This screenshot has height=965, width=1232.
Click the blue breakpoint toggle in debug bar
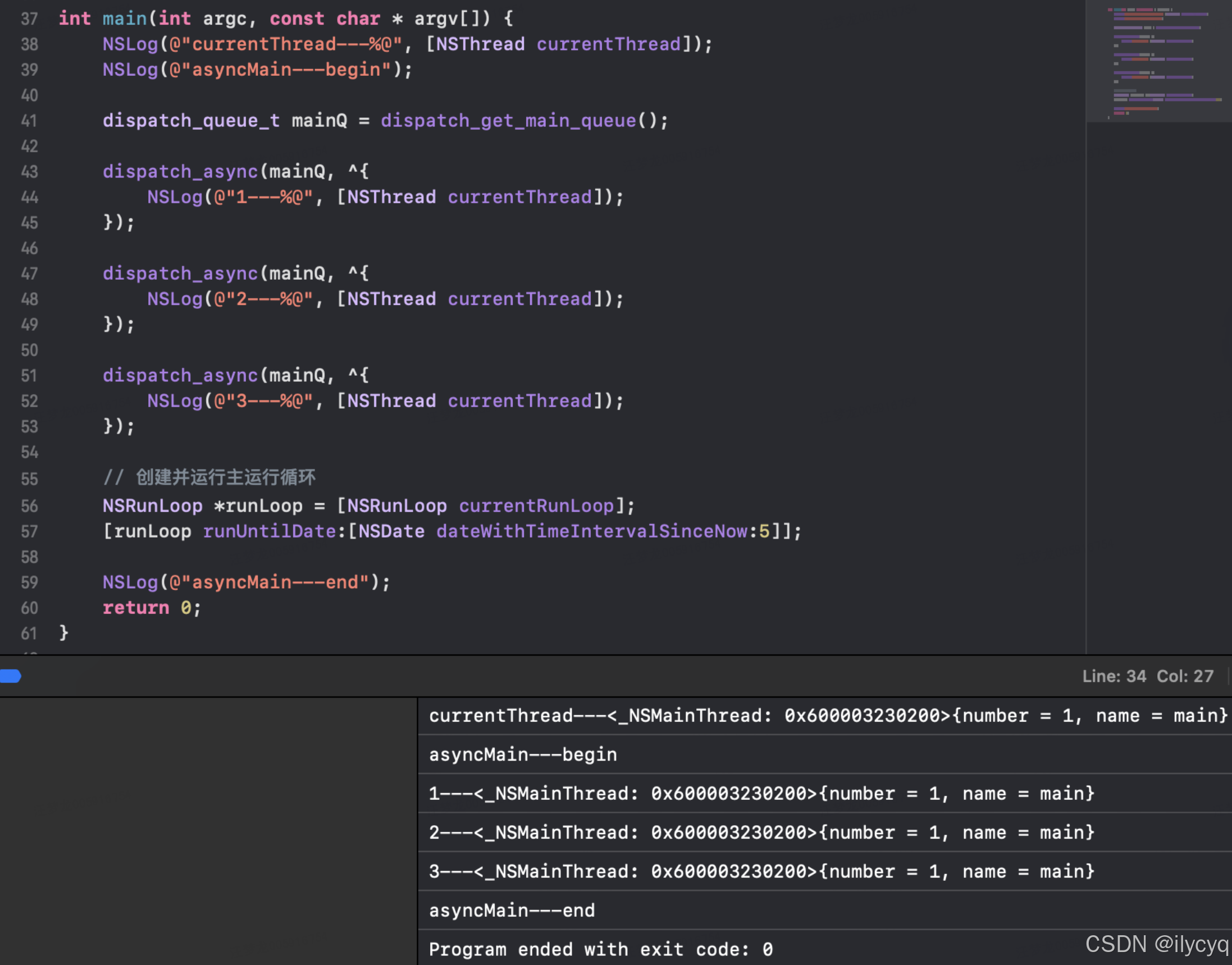tap(10, 676)
